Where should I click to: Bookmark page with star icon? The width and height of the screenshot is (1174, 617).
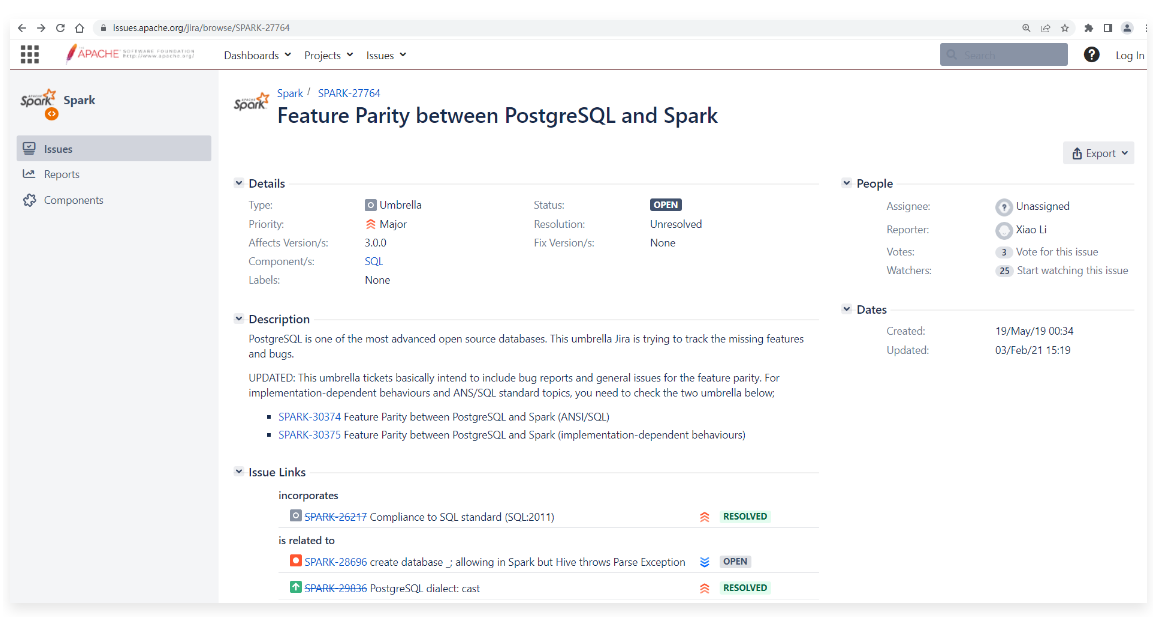pyautogui.click(x=1065, y=28)
